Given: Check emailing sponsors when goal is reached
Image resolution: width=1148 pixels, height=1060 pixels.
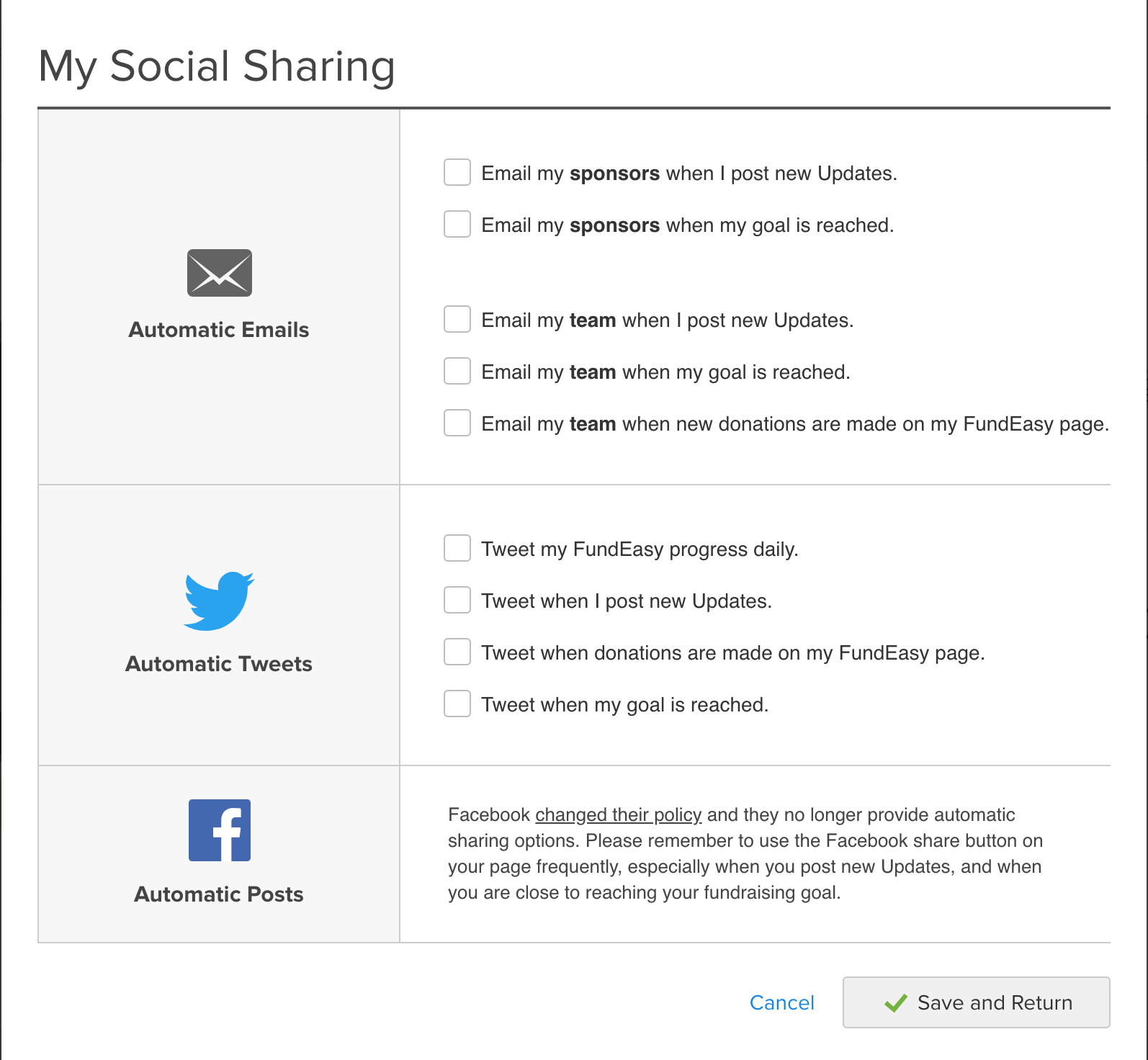Looking at the screenshot, I should (x=457, y=225).
